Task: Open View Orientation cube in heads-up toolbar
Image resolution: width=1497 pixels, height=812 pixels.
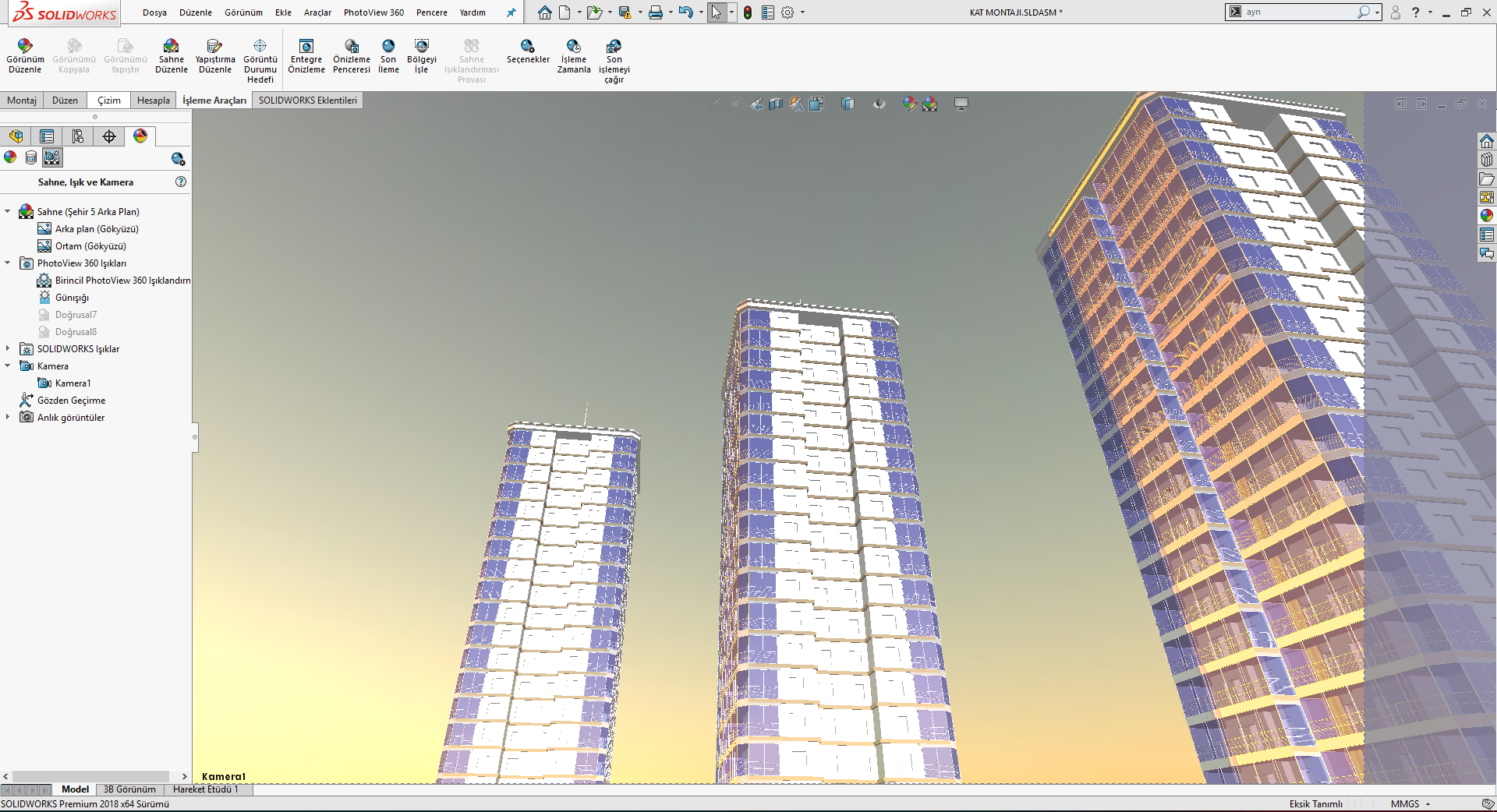Action: (816, 104)
